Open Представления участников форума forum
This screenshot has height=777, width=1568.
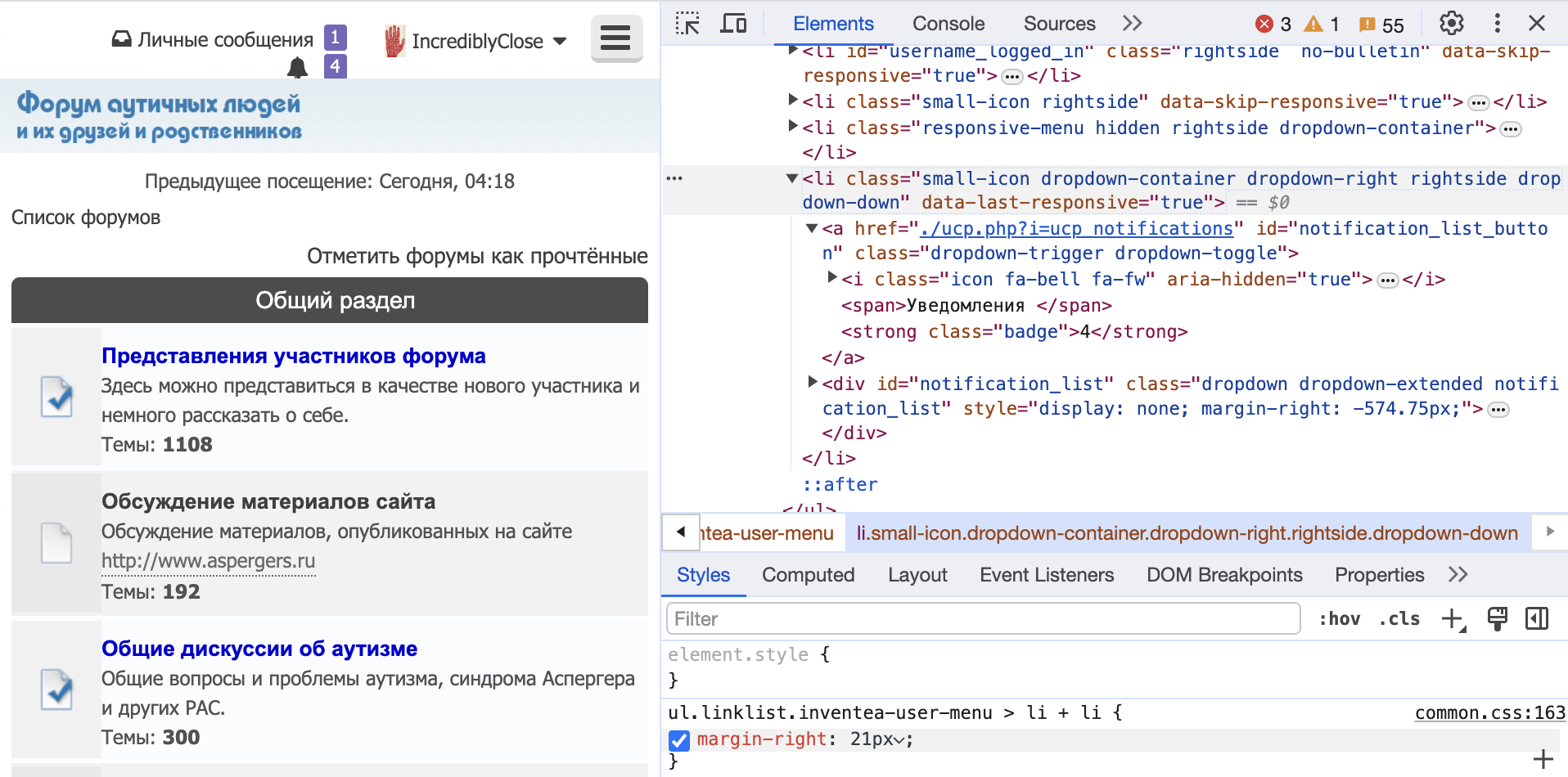click(294, 356)
